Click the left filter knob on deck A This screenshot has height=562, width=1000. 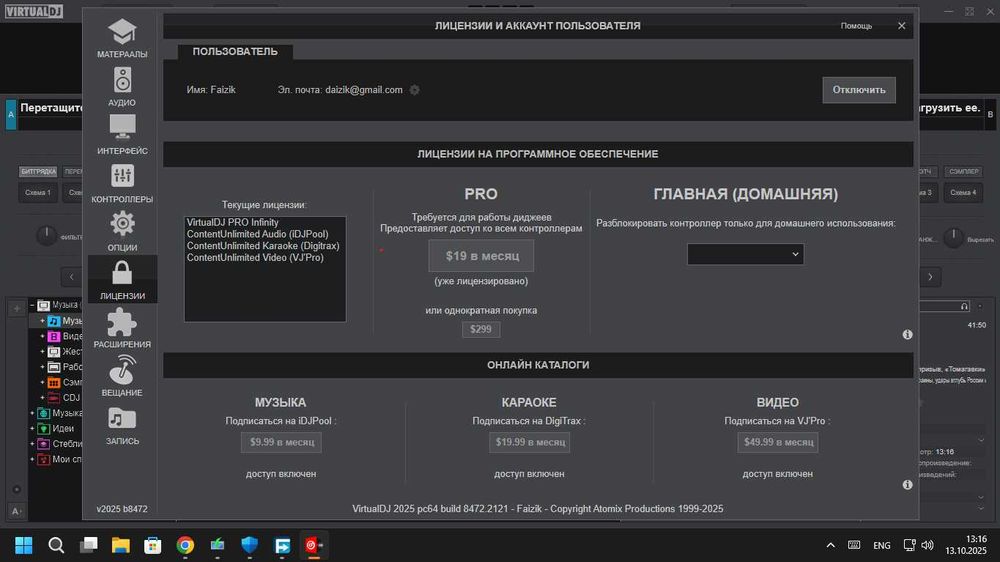coord(46,235)
